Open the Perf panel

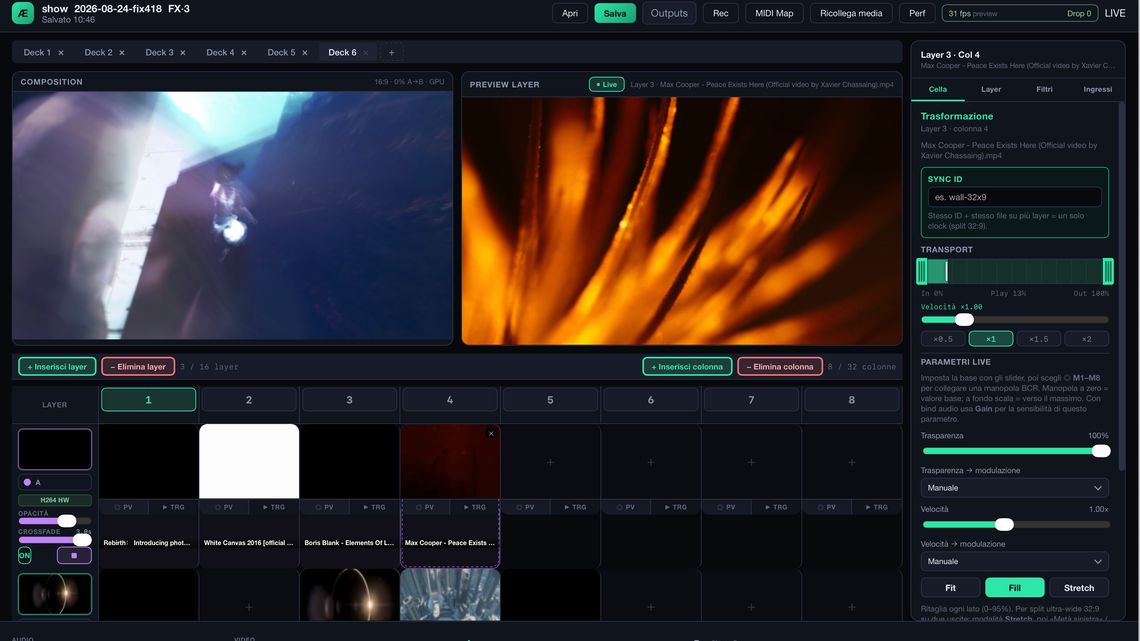point(918,13)
